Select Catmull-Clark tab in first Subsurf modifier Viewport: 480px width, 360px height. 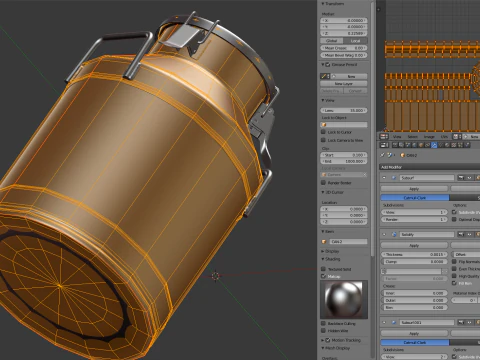pyautogui.click(x=415, y=198)
